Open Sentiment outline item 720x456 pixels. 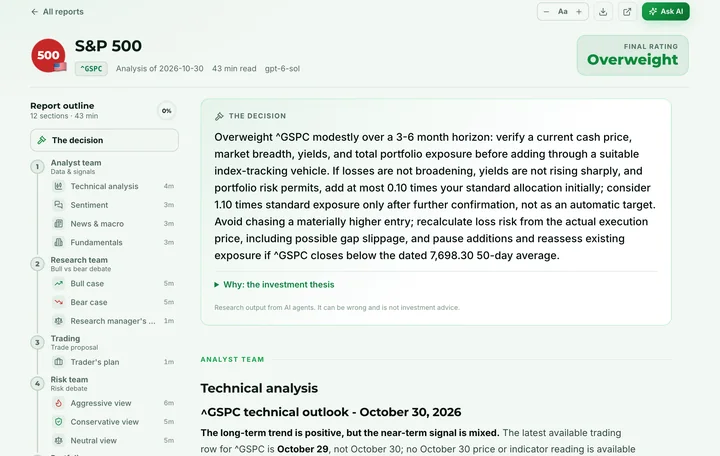coord(113,205)
